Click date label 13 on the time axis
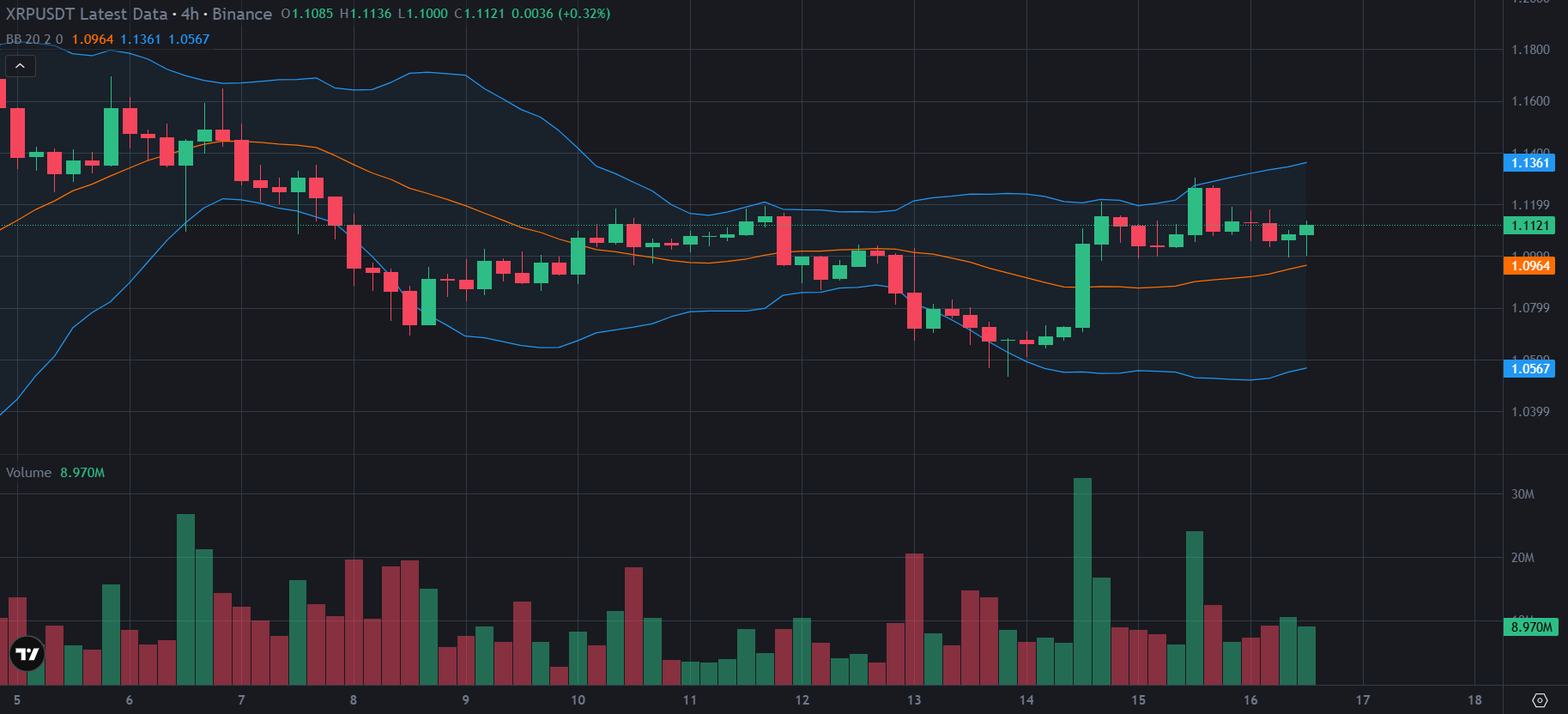 click(914, 700)
